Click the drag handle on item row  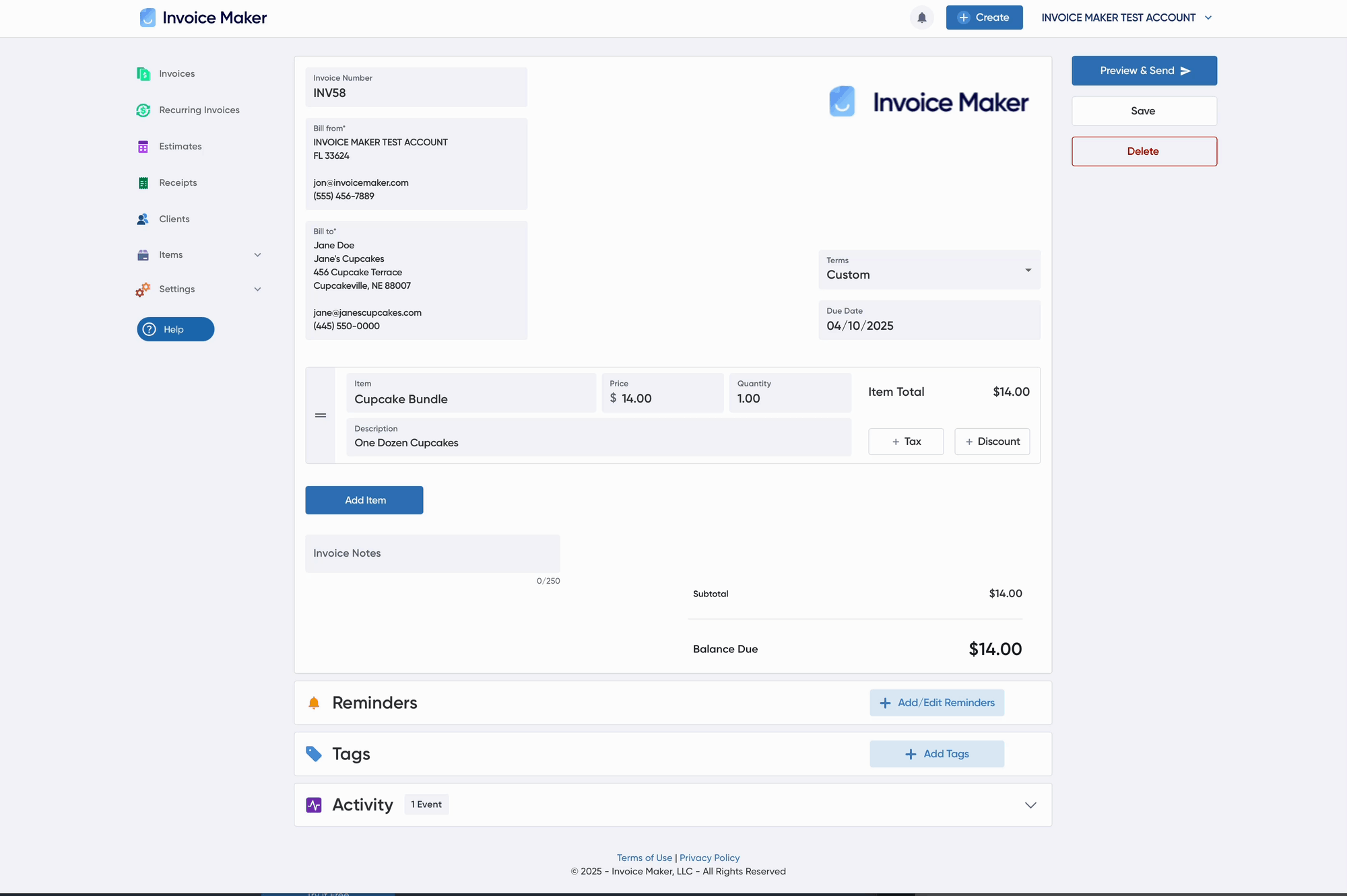pyautogui.click(x=321, y=415)
